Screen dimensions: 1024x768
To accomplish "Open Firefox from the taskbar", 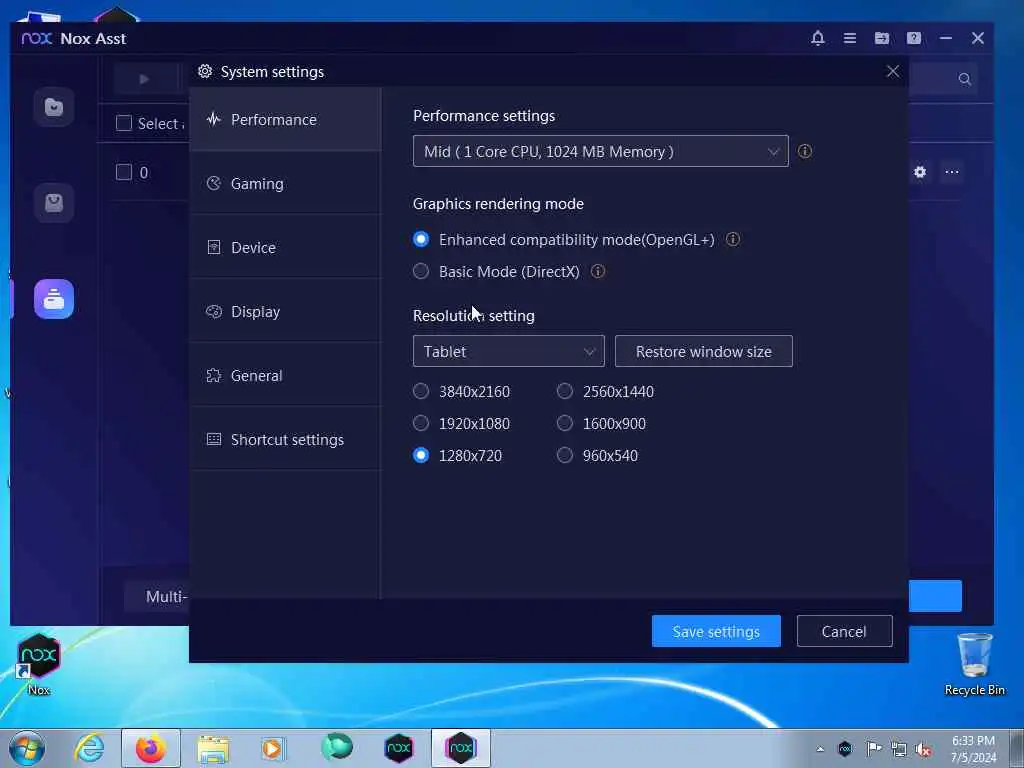I will (151, 748).
